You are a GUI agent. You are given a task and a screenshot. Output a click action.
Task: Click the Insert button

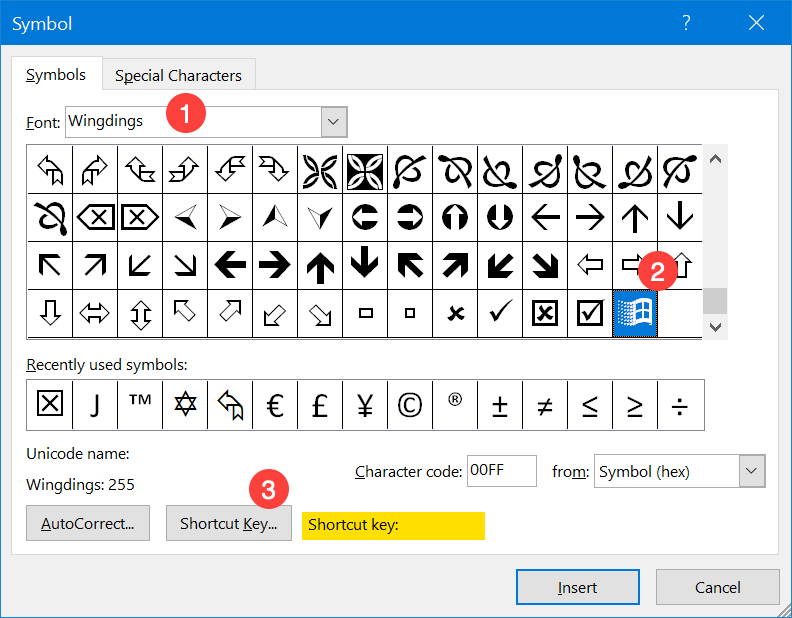tap(577, 587)
